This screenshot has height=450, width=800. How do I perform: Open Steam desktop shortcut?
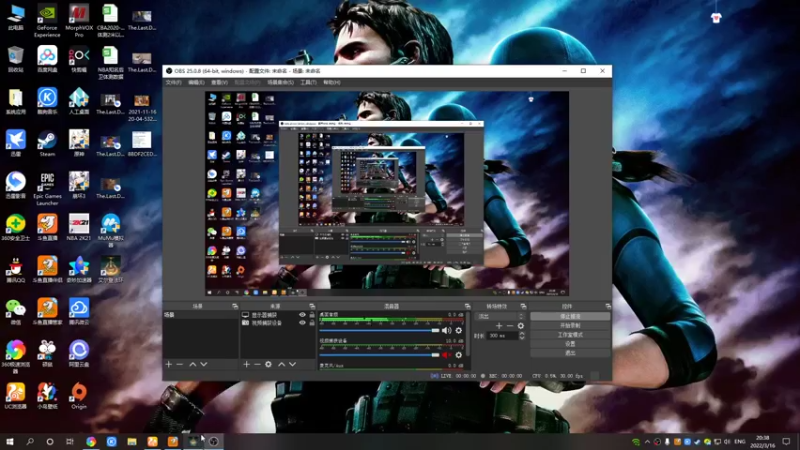click(47, 143)
